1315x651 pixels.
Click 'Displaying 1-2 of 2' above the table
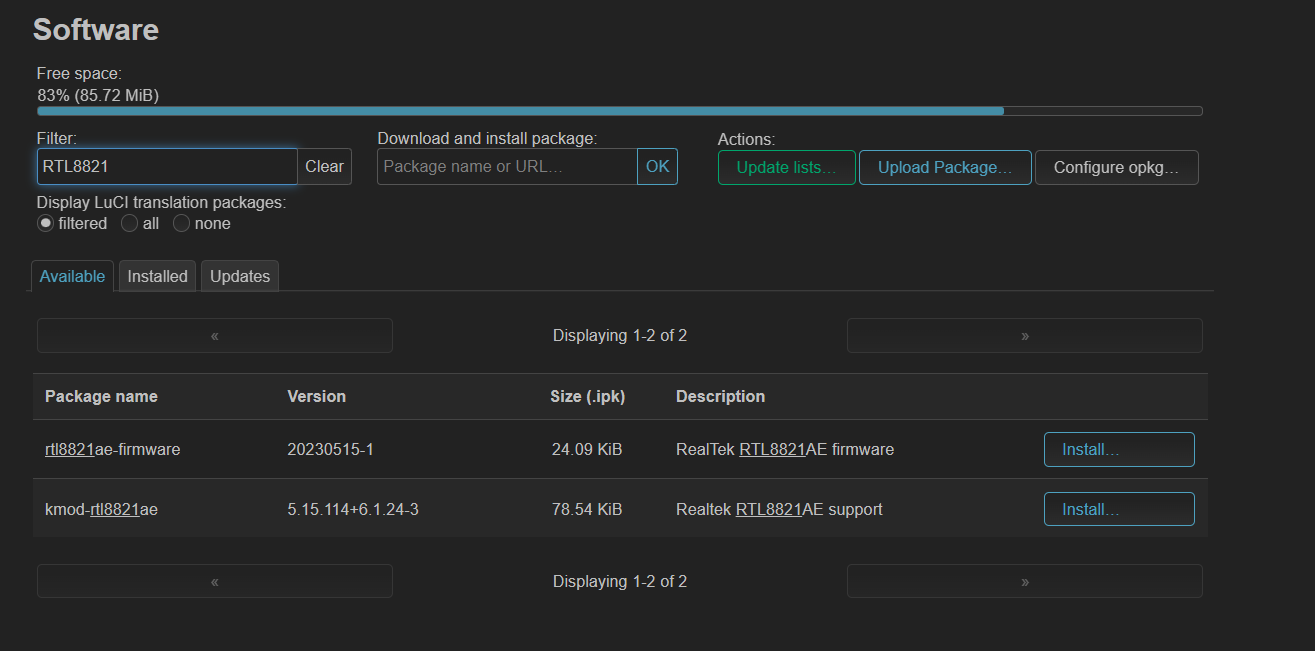[620, 336]
